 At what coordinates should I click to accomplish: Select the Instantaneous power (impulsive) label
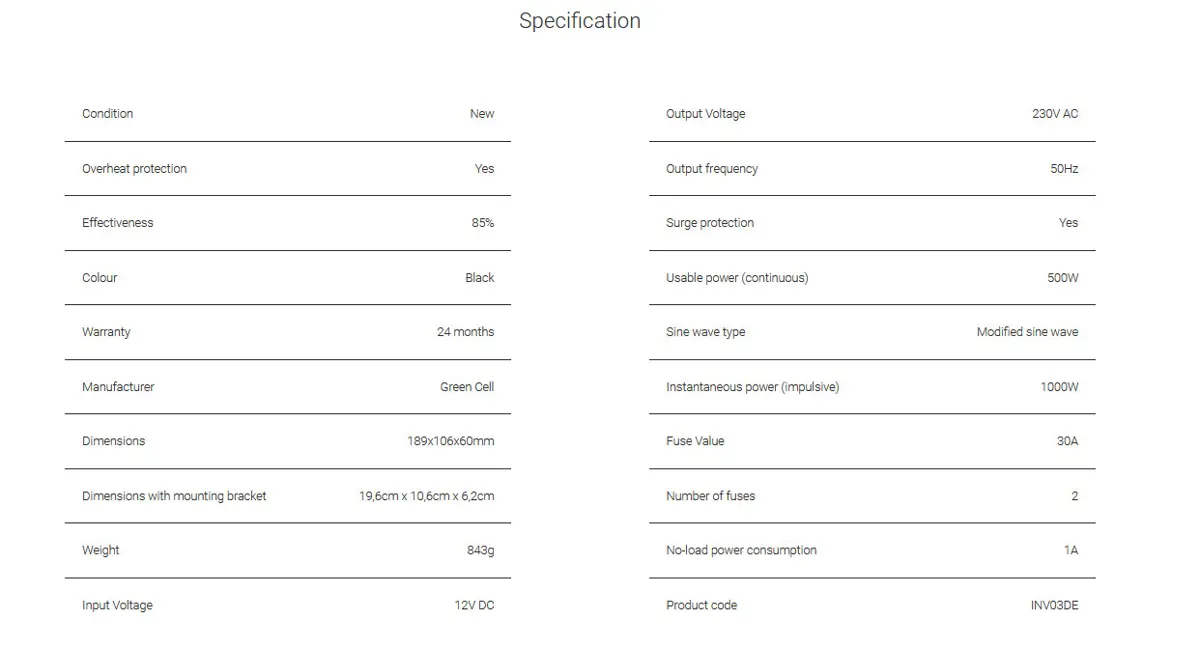click(752, 387)
